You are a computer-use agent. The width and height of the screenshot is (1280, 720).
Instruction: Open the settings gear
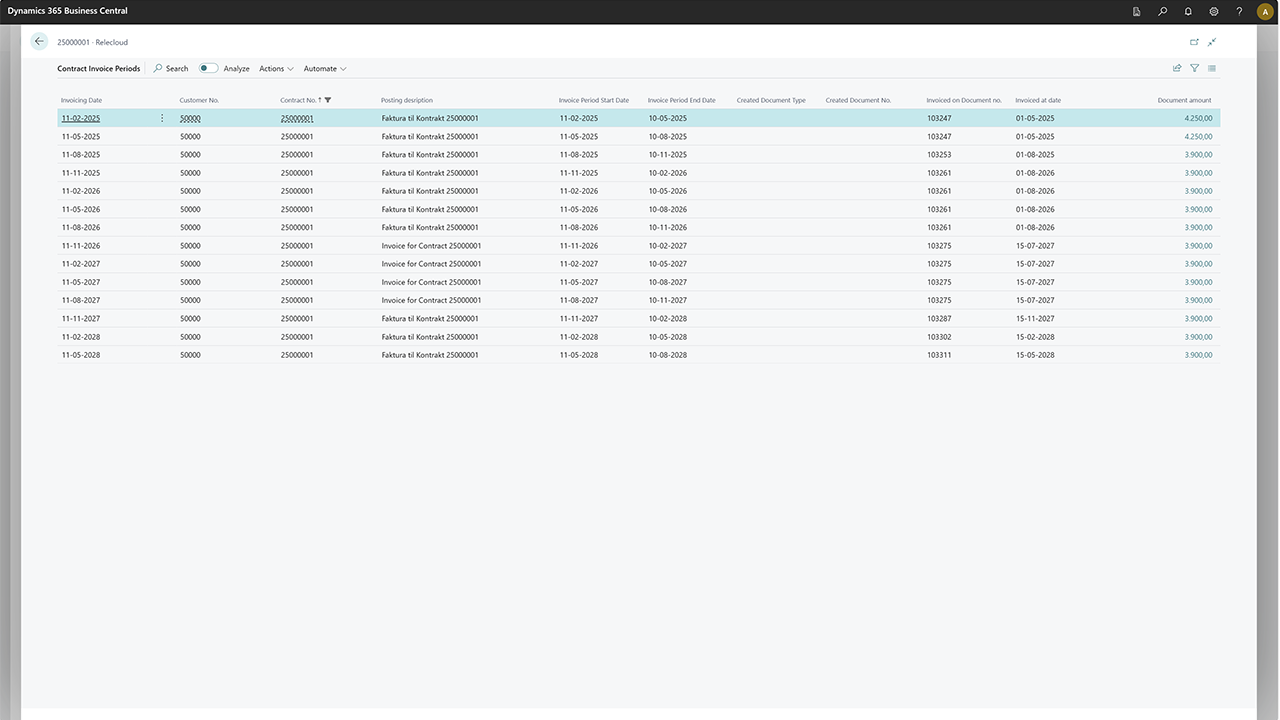coord(1214,12)
